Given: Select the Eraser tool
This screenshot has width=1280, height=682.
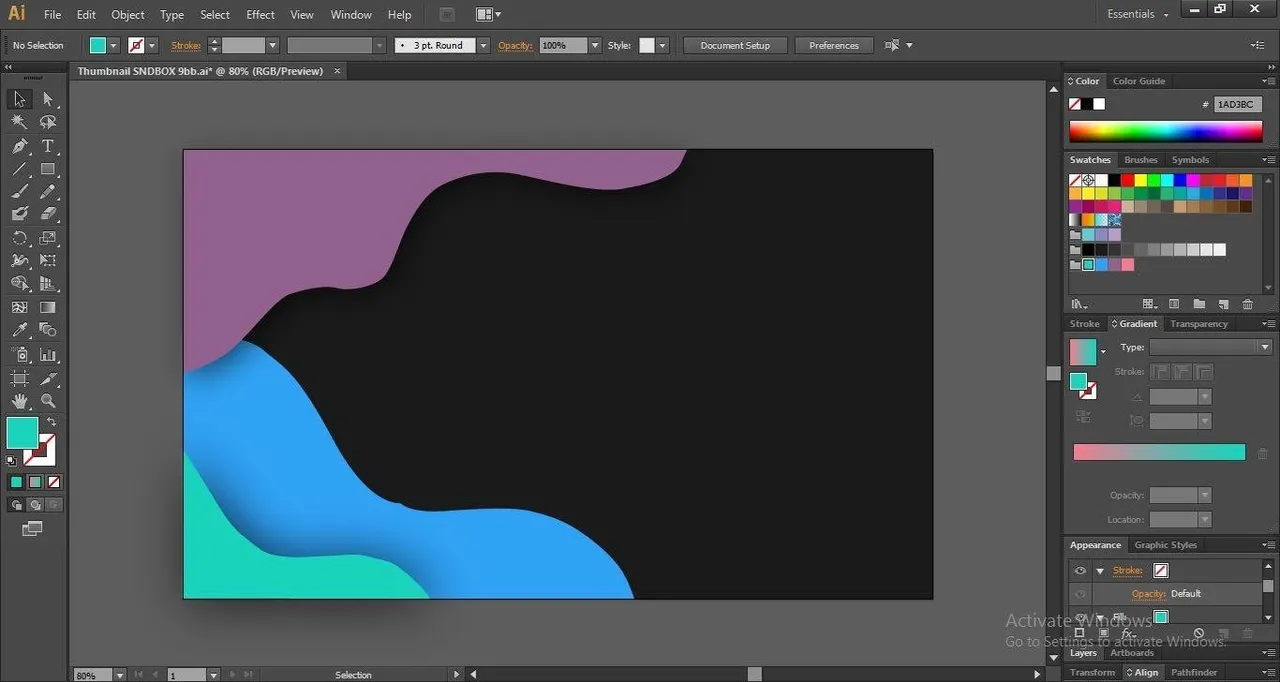Looking at the screenshot, I should coord(48,214).
